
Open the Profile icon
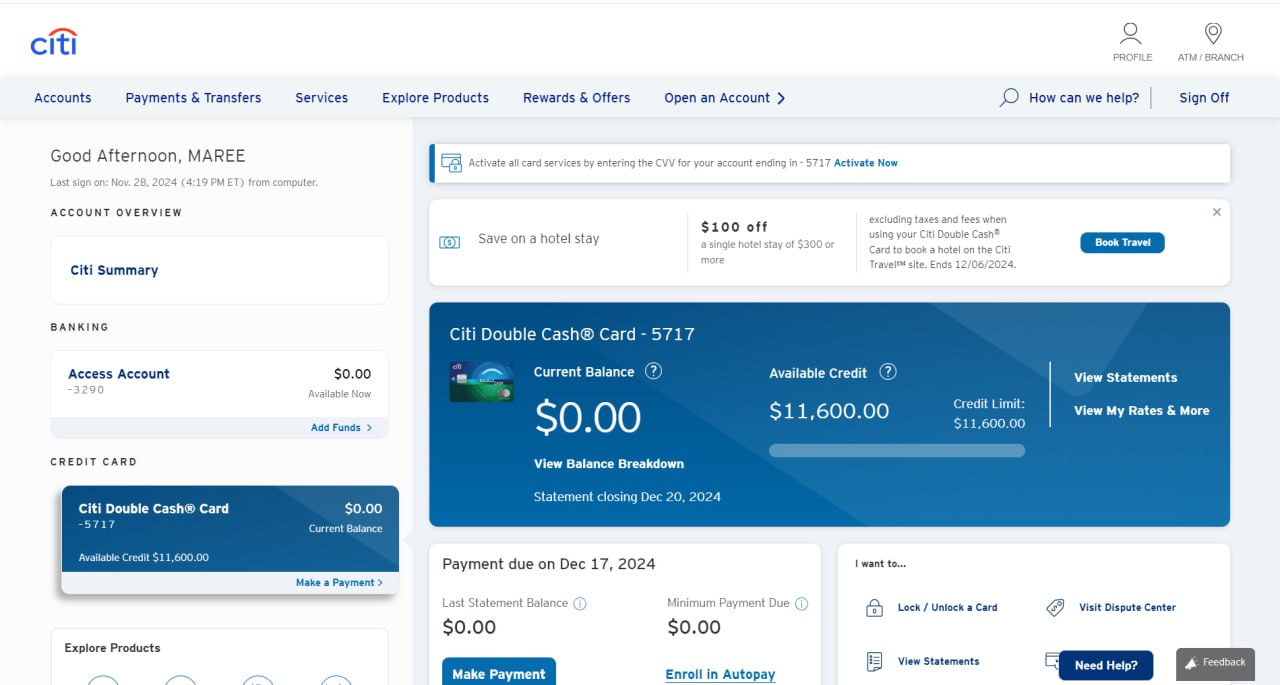pyautogui.click(x=1131, y=34)
